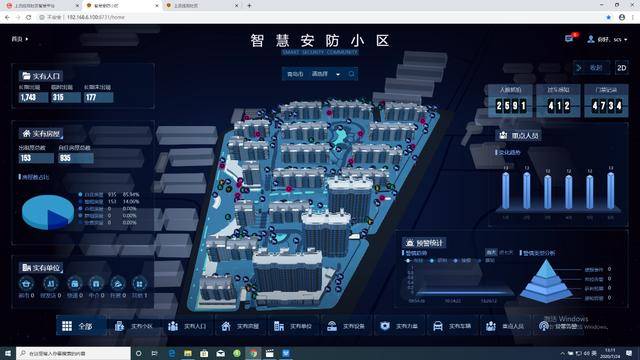Click the 快递 unit category icon

[x=74, y=283]
